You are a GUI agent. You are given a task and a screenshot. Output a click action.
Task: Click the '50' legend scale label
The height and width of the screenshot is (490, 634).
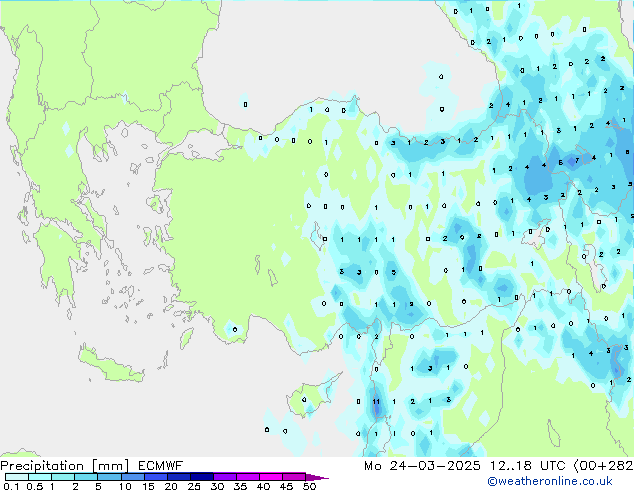(x=309, y=486)
